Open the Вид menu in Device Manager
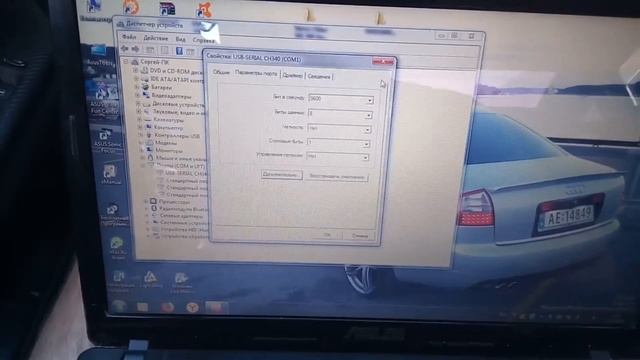The height and width of the screenshot is (360, 640). click(180, 39)
